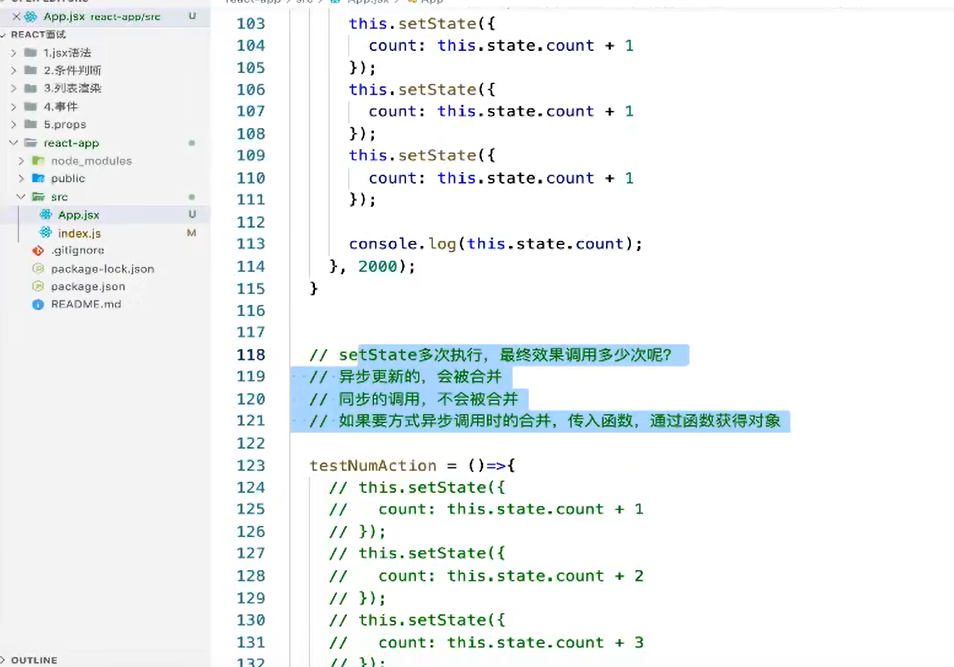Viewport: 954px width, 667px height.
Task: Select the React icon next to App.jsx
Action: pyautogui.click(x=46, y=215)
